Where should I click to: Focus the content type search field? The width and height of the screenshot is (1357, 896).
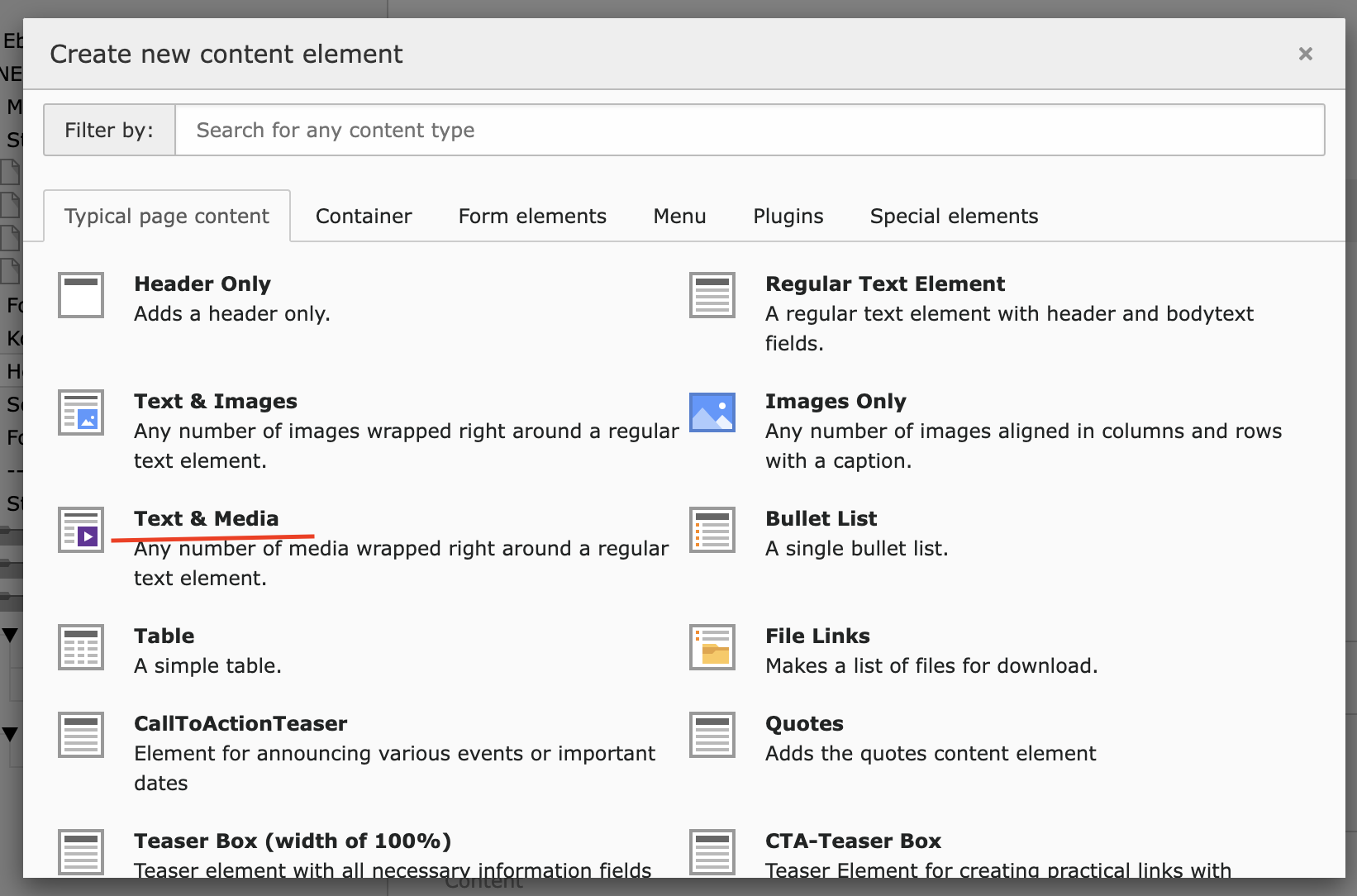pyautogui.click(x=749, y=131)
